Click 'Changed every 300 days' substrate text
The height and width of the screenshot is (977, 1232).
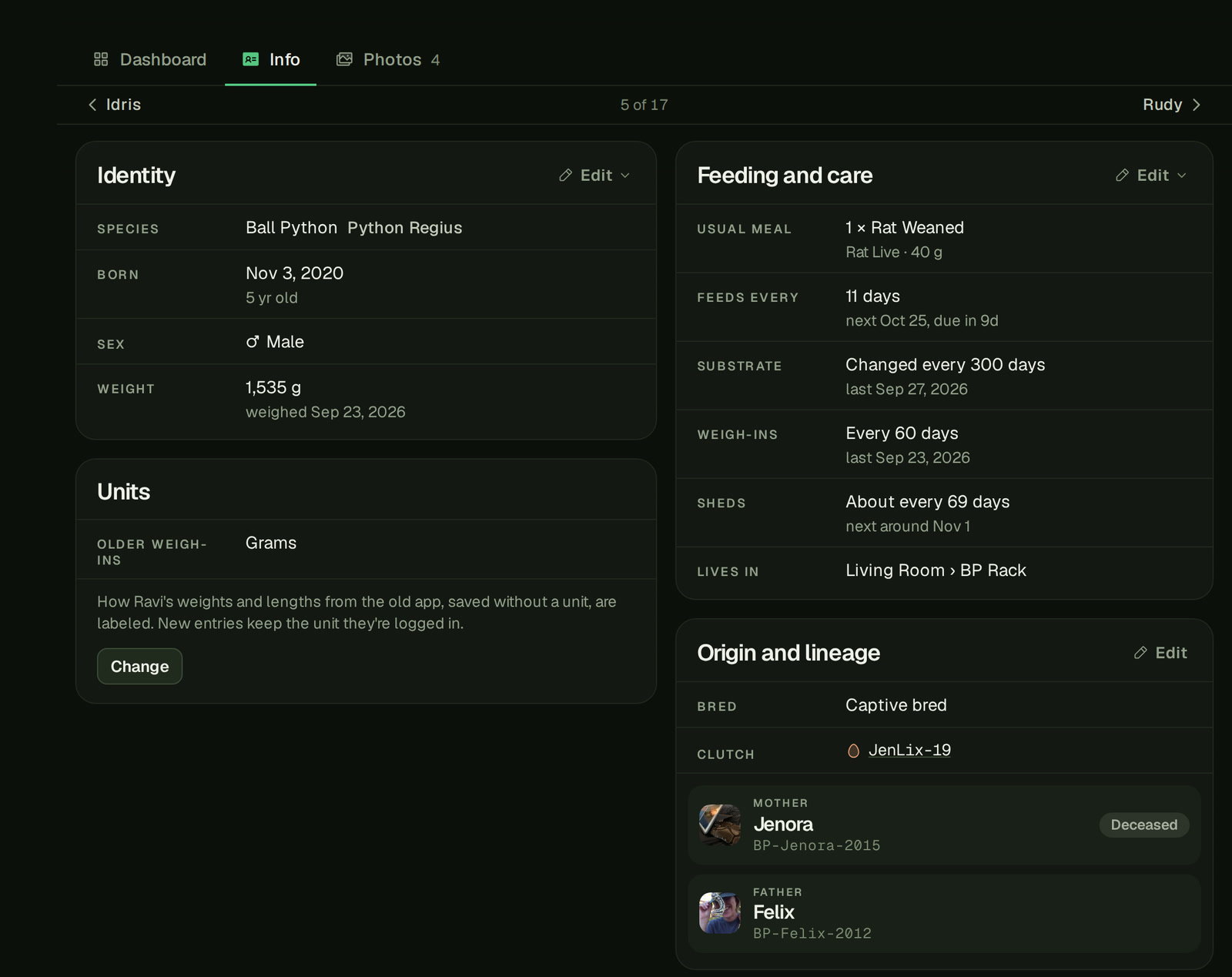tap(946, 365)
